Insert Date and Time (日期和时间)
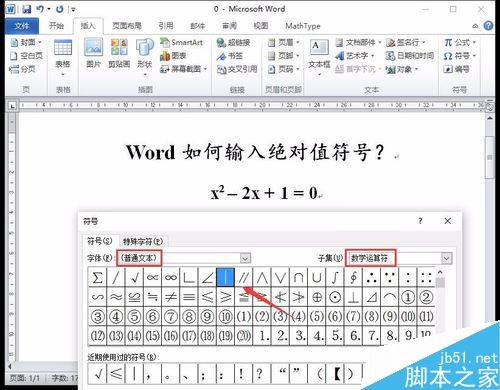The width and height of the screenshot is (500, 390). 410,56
